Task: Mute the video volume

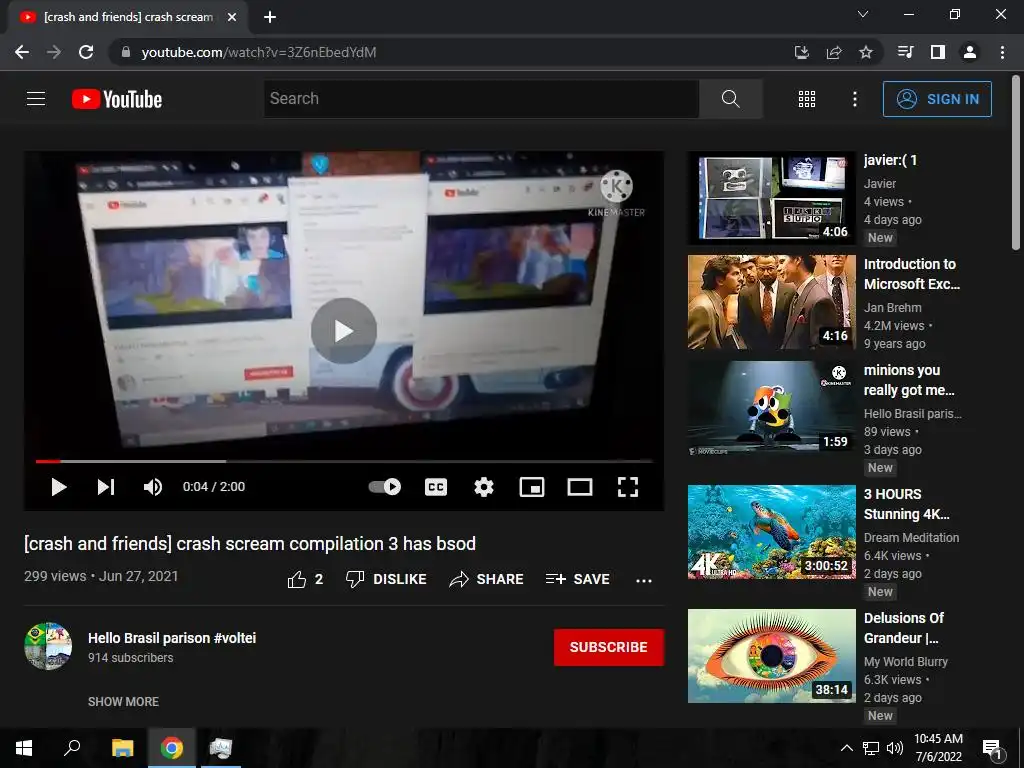Action: click(x=153, y=487)
